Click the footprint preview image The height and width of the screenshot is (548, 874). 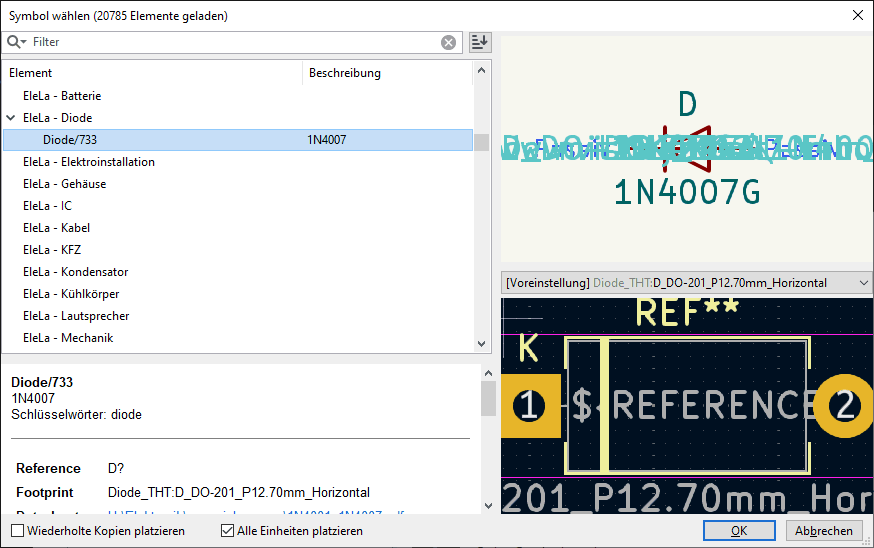pyautogui.click(x=686, y=405)
